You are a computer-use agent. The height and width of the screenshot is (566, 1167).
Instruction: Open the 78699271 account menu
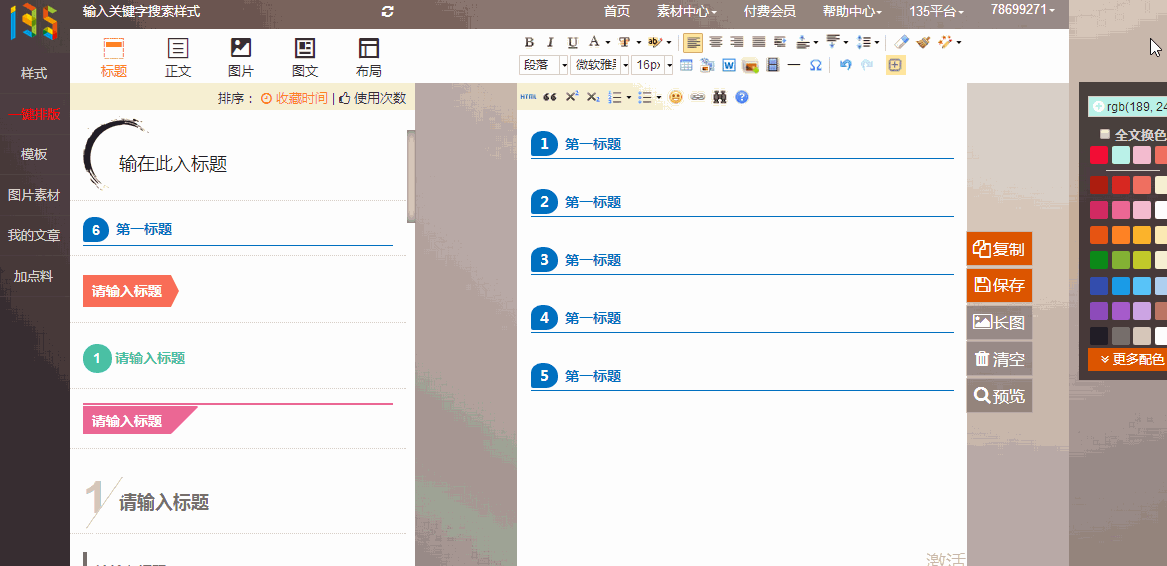point(1023,10)
